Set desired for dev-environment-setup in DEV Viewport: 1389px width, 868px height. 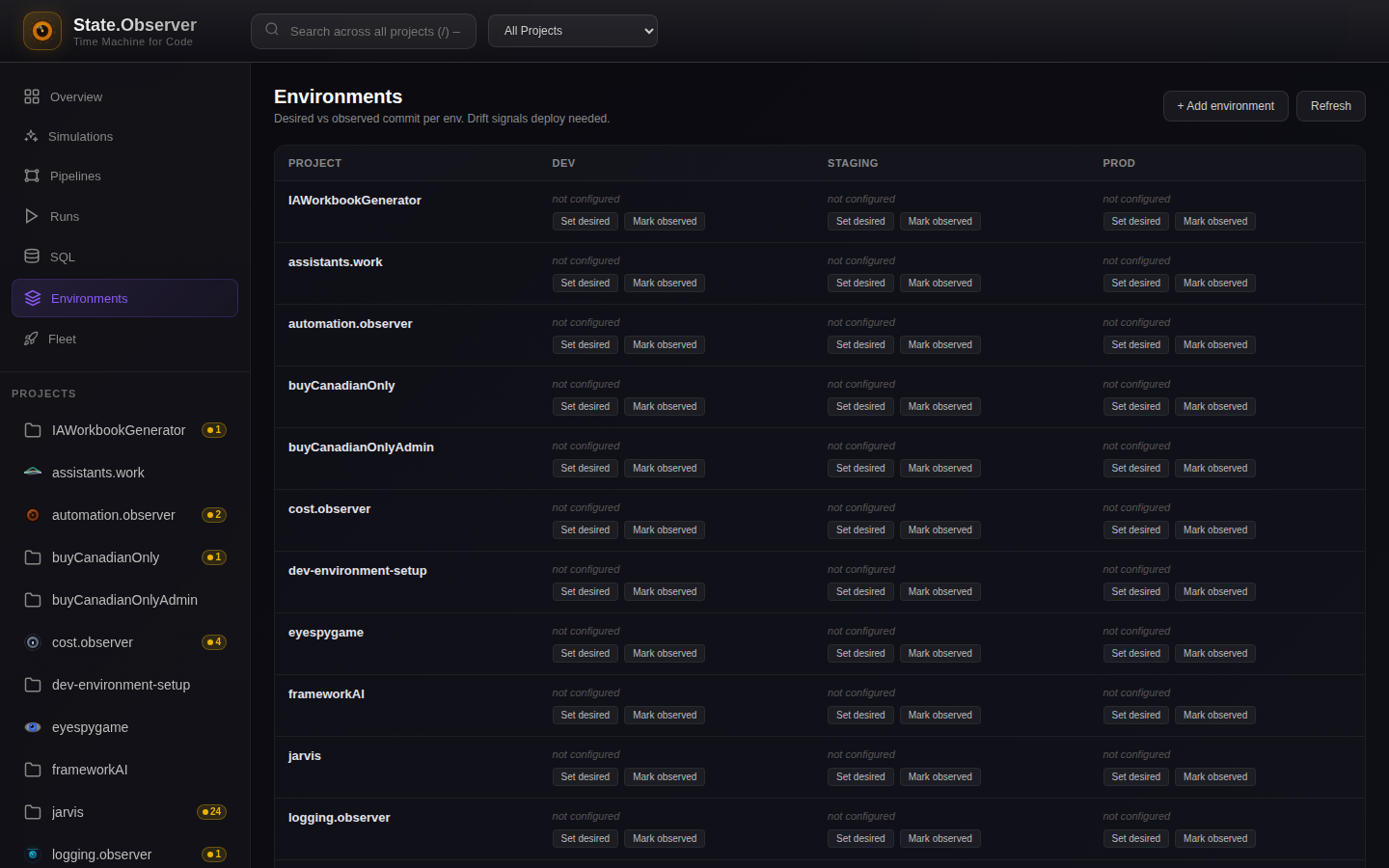[586, 592]
